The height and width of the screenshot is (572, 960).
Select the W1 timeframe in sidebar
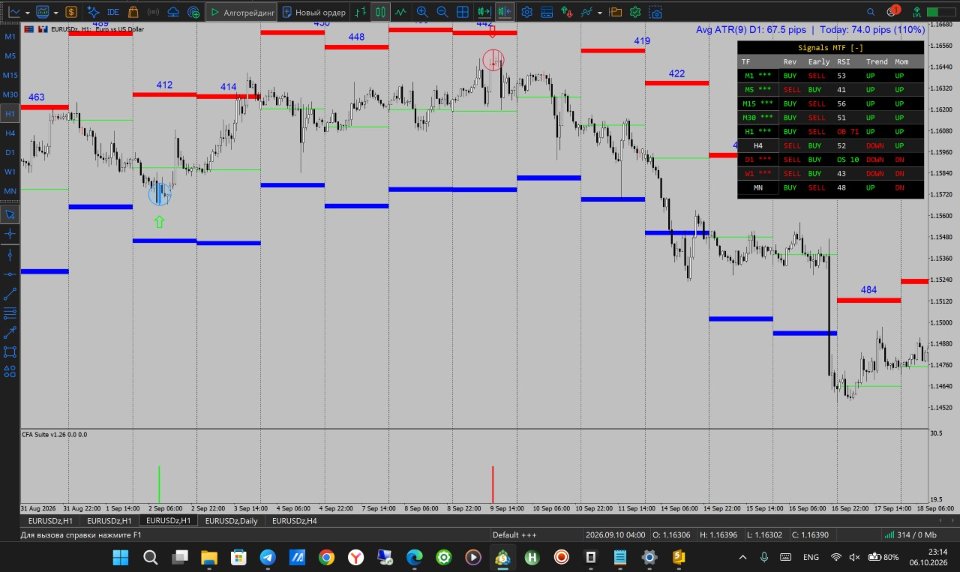[x=10, y=171]
